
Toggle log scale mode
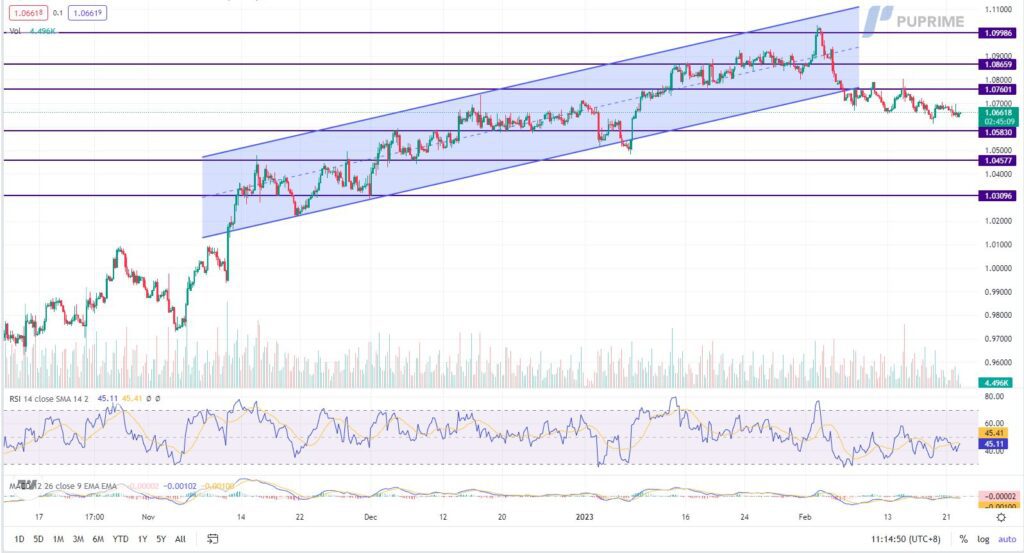pos(983,539)
